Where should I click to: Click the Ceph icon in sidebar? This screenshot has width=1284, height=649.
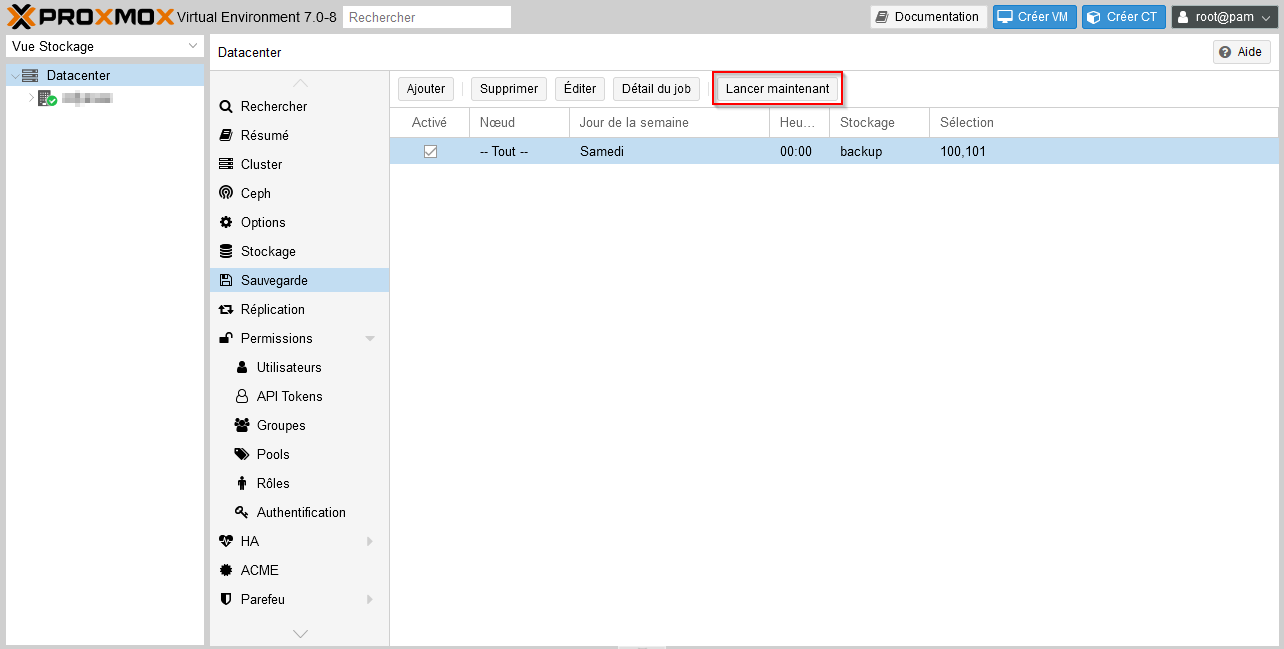[226, 193]
